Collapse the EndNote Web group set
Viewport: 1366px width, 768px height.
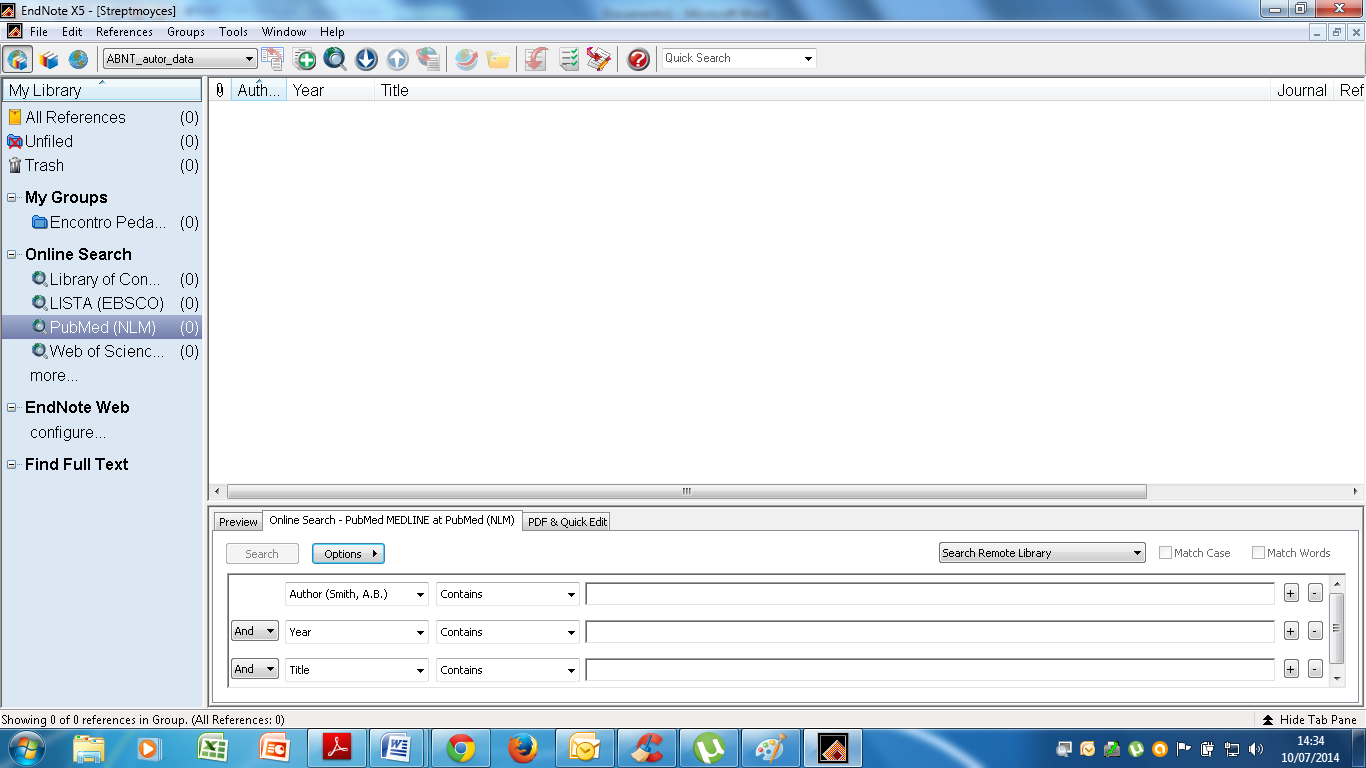click(12, 408)
